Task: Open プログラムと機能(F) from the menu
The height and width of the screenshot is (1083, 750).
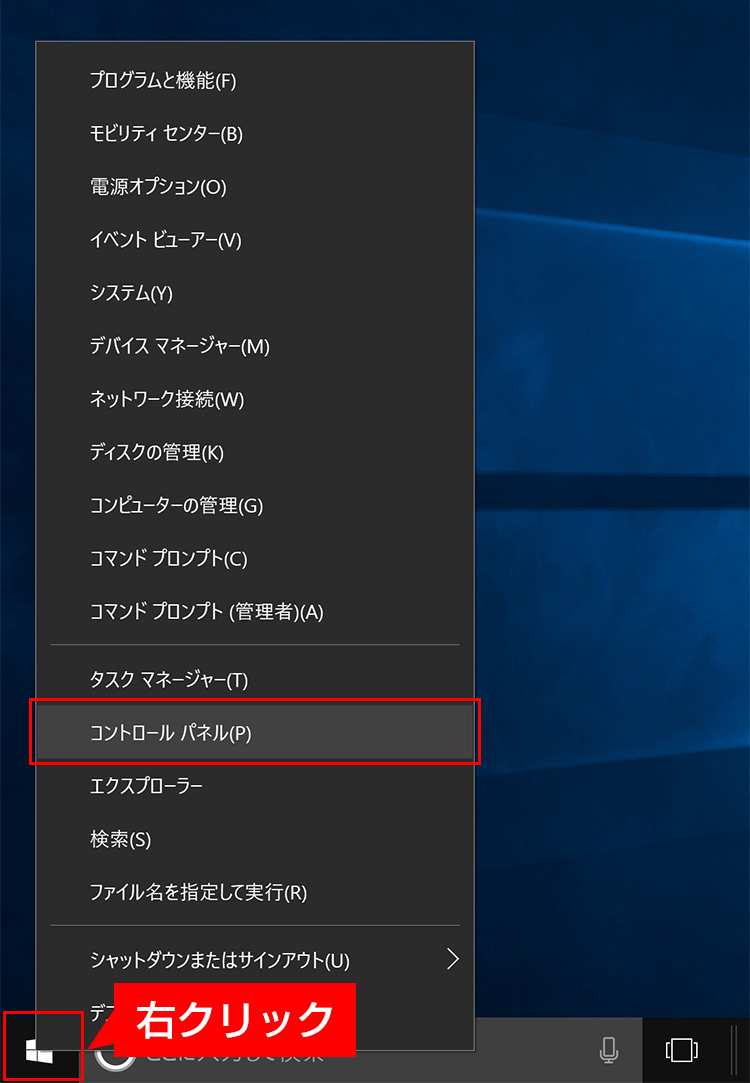Action: pyautogui.click(x=254, y=81)
